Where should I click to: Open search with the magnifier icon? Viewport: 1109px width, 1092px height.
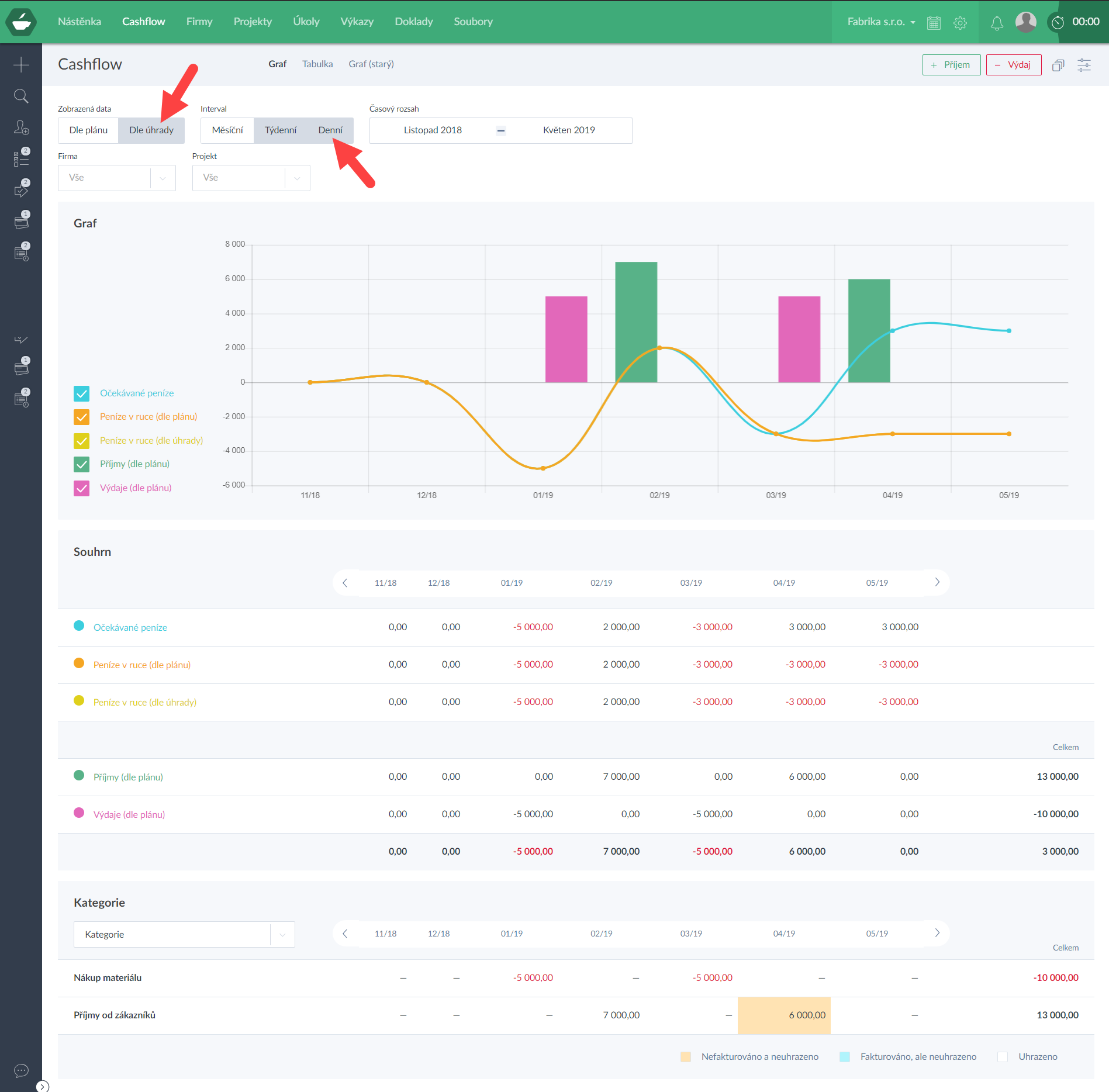[x=21, y=96]
